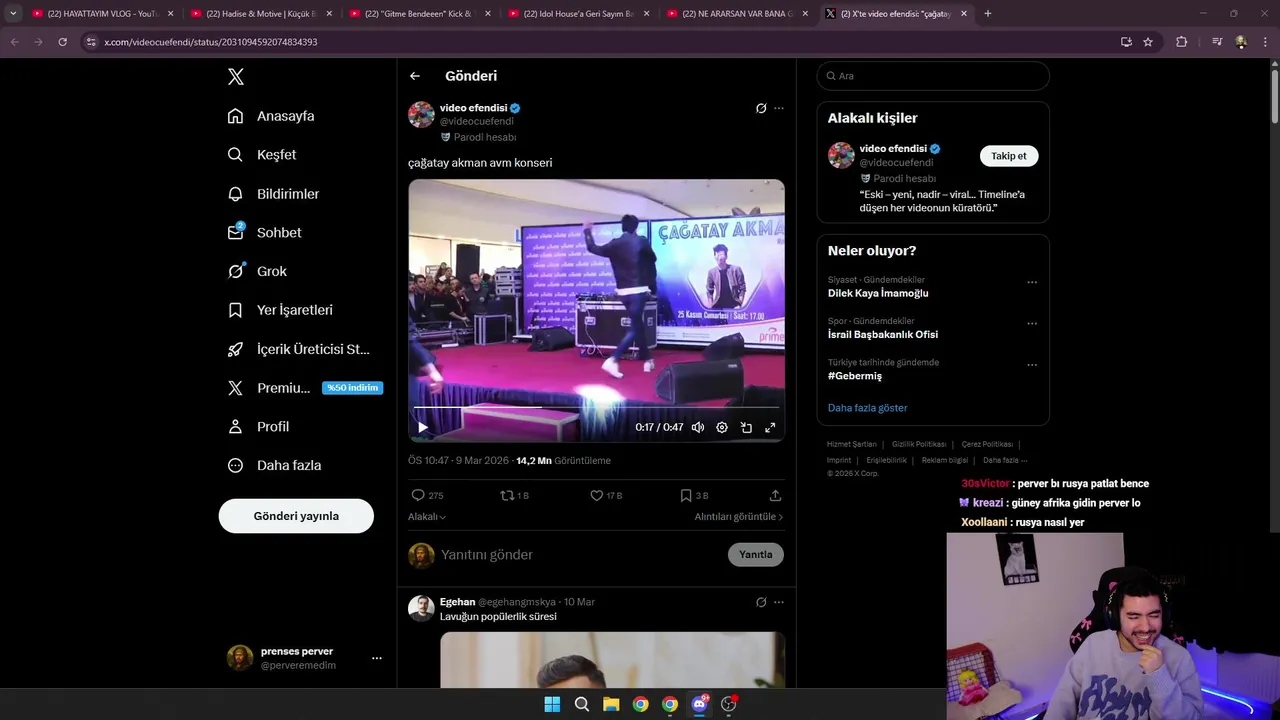Screen dimensions: 1280x720
Task: Click the Grok icon on video efendisi post
Action: pyautogui.click(x=761, y=108)
